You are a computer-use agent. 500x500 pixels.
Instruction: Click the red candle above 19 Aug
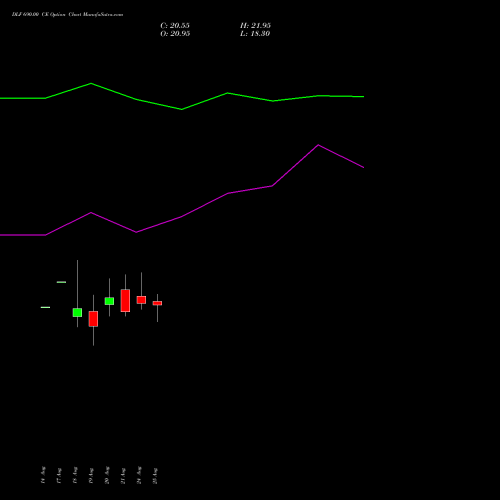(93, 319)
